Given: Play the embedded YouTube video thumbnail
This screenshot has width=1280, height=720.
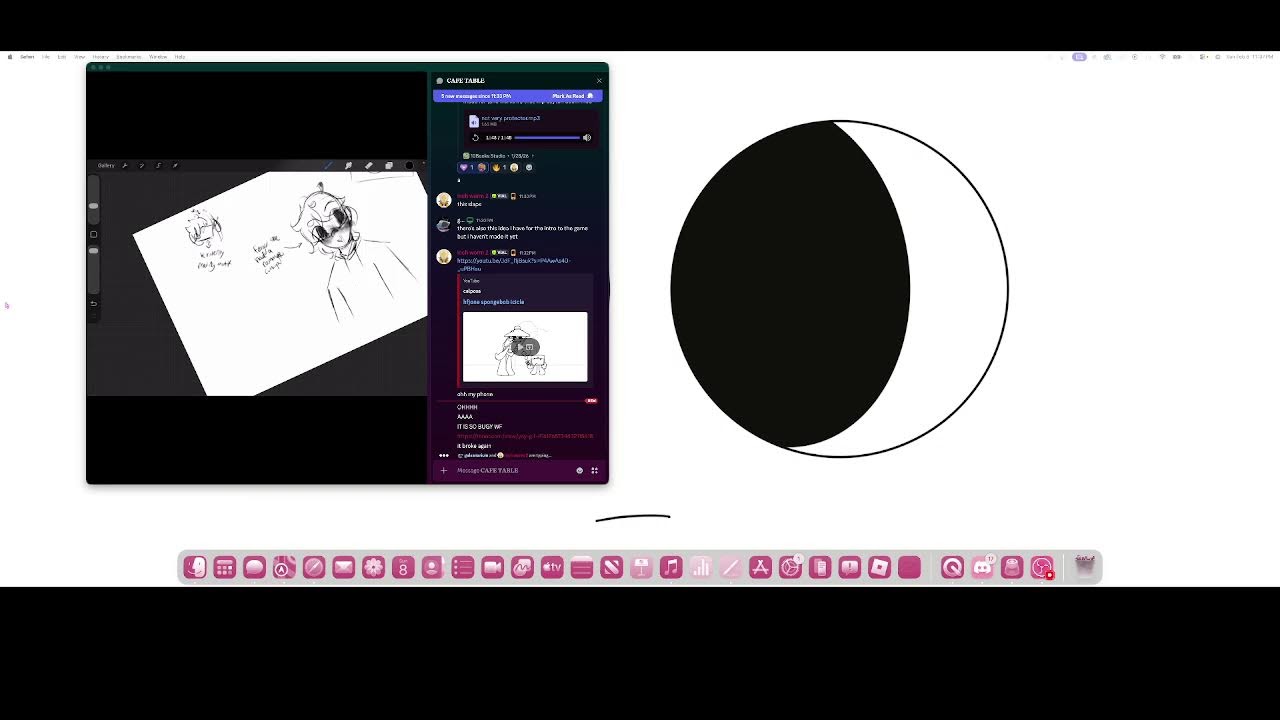Looking at the screenshot, I should 525,347.
